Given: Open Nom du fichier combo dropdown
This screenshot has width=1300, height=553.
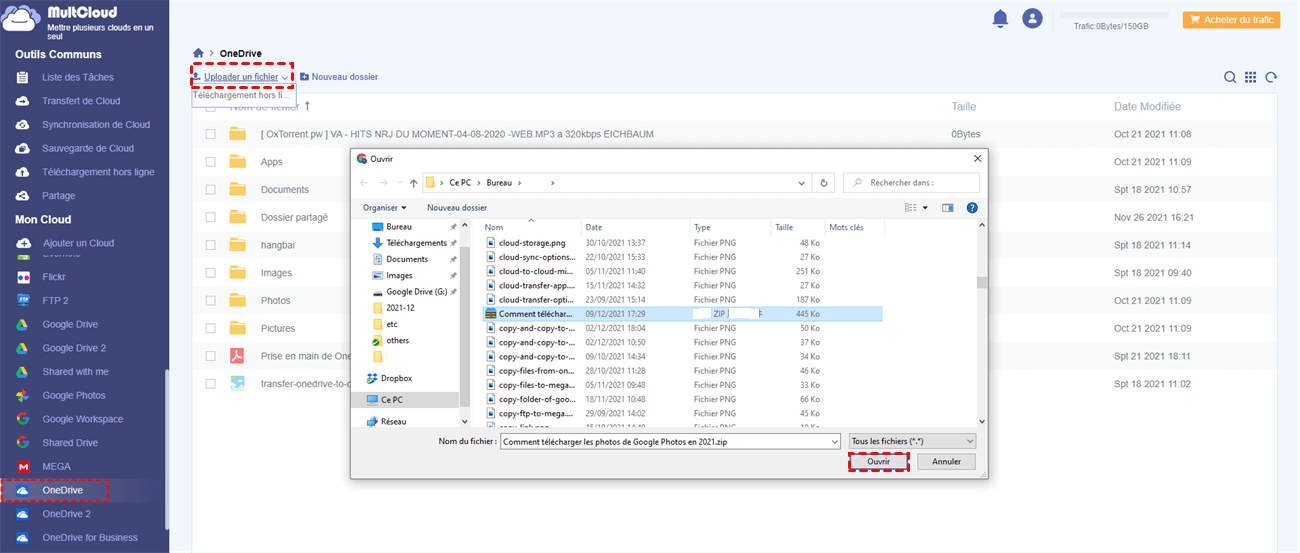Looking at the screenshot, I should pos(835,441).
